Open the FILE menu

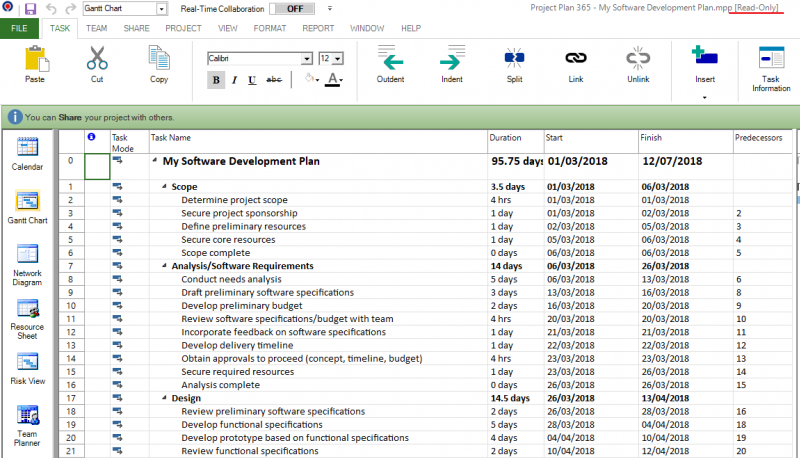click(x=19, y=29)
